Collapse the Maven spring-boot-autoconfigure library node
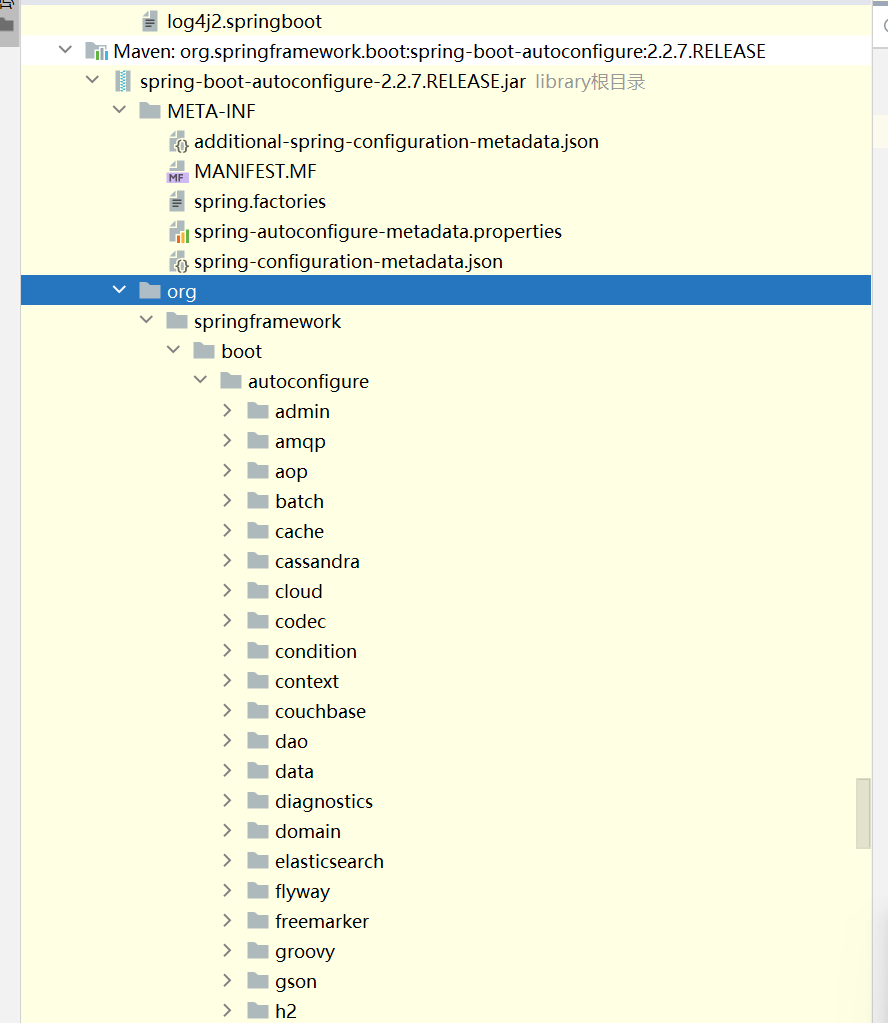 [x=65, y=50]
